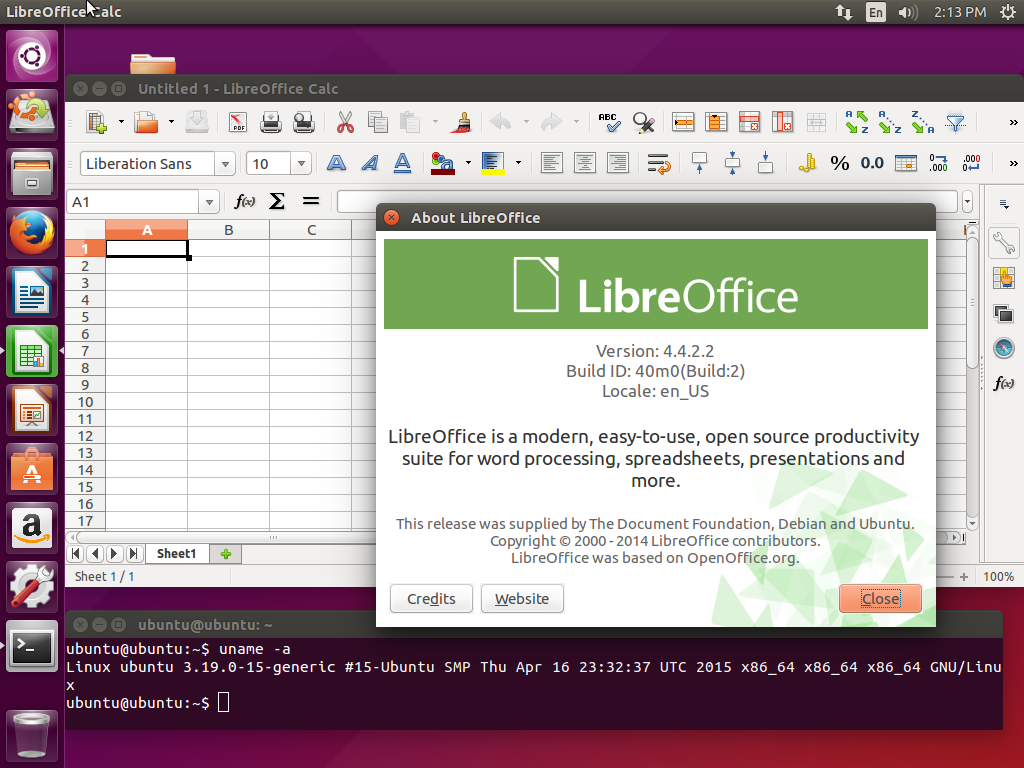Expand the Liberation Sans font name dropdown

[225, 164]
